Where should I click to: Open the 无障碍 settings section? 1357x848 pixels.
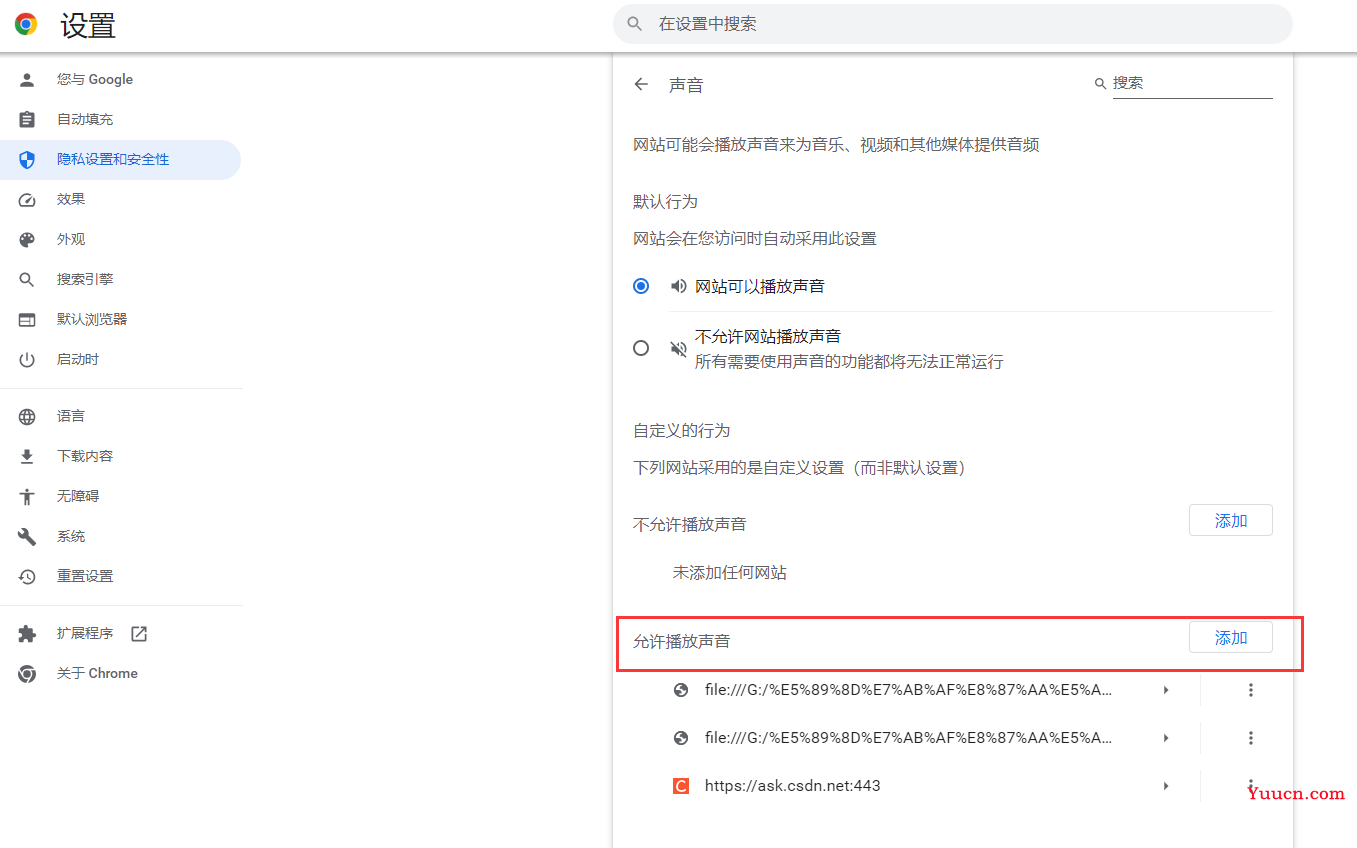pyautogui.click(x=120, y=496)
